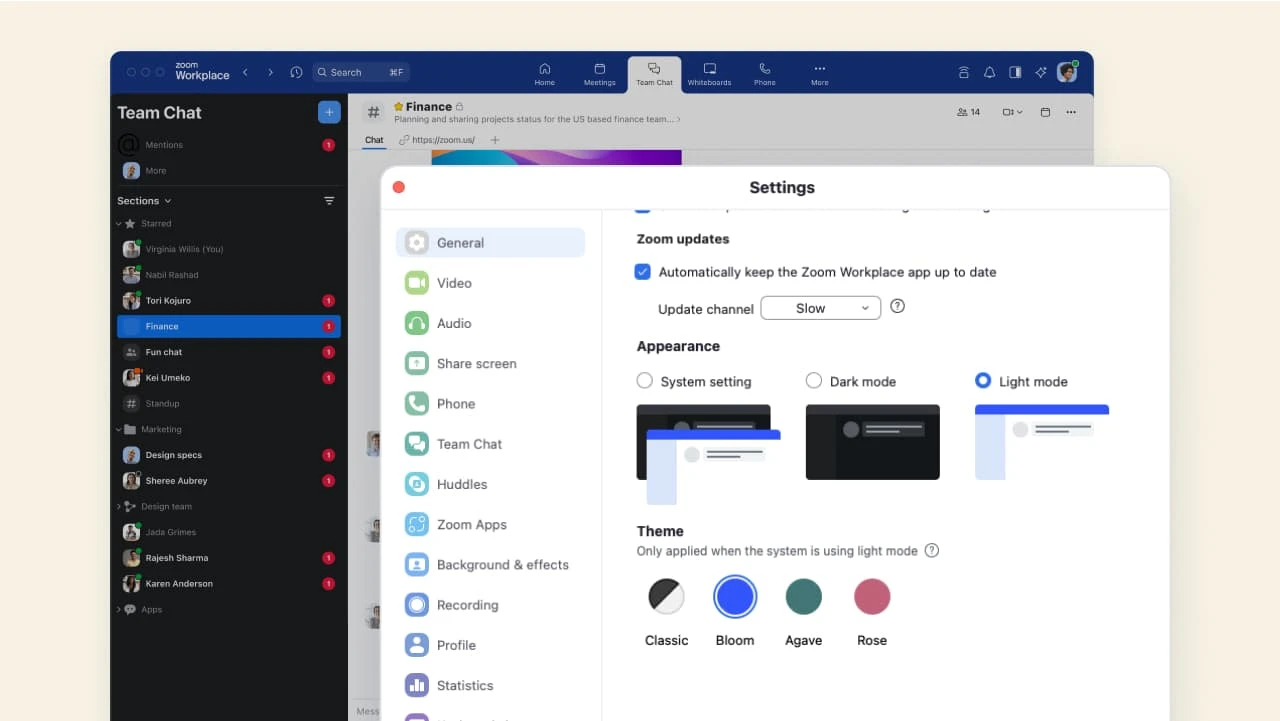This screenshot has height=721, width=1280.
Task: Open the https://zoom.us/ link tab
Action: pos(437,140)
